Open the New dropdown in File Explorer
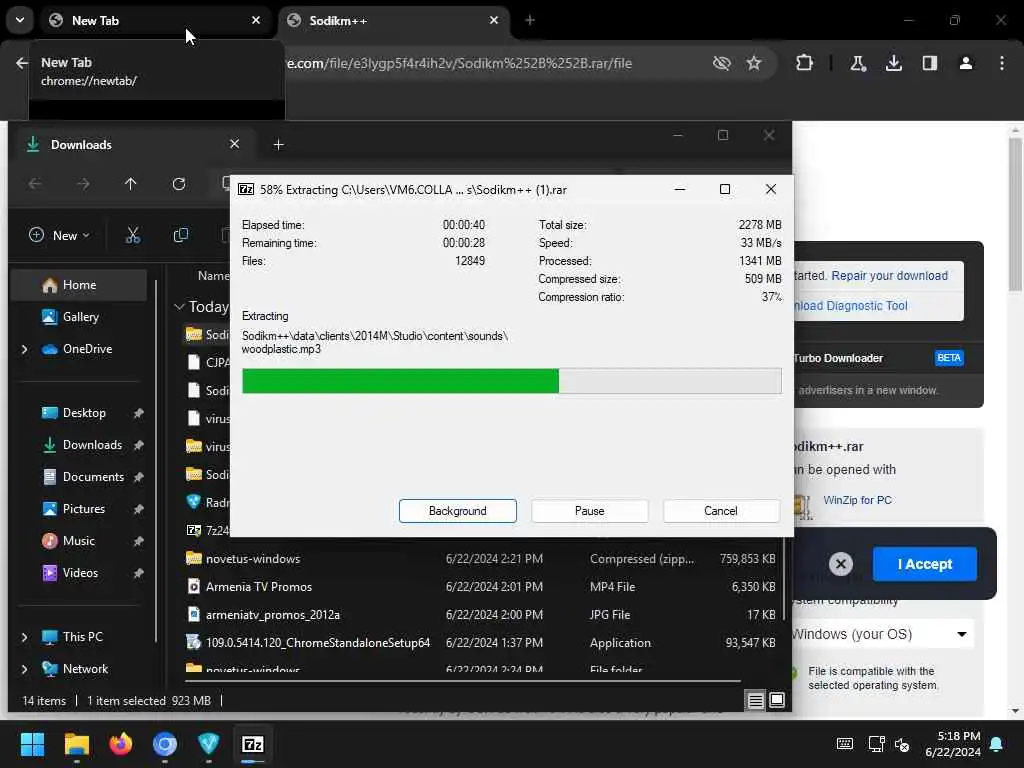This screenshot has width=1024, height=768. click(x=59, y=235)
